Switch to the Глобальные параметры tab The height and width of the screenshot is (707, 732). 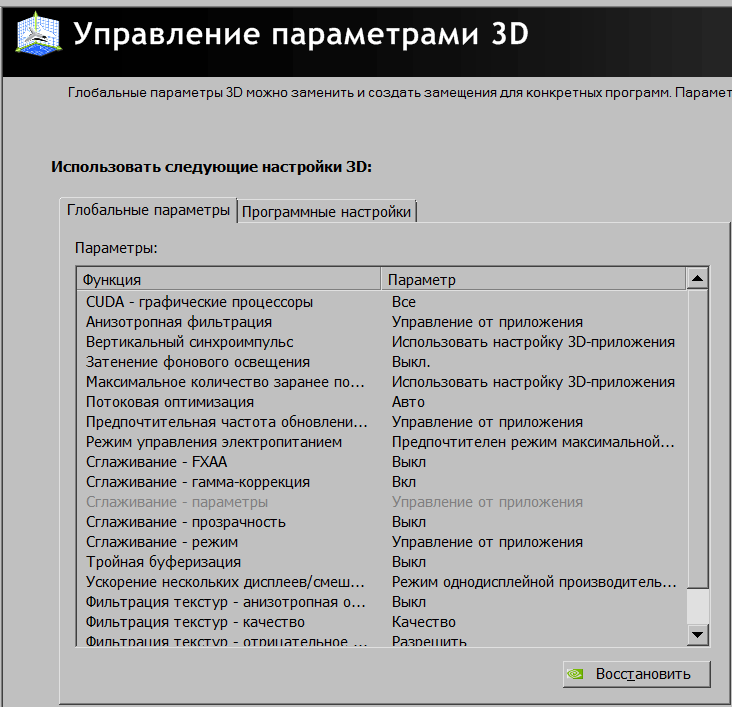148,211
